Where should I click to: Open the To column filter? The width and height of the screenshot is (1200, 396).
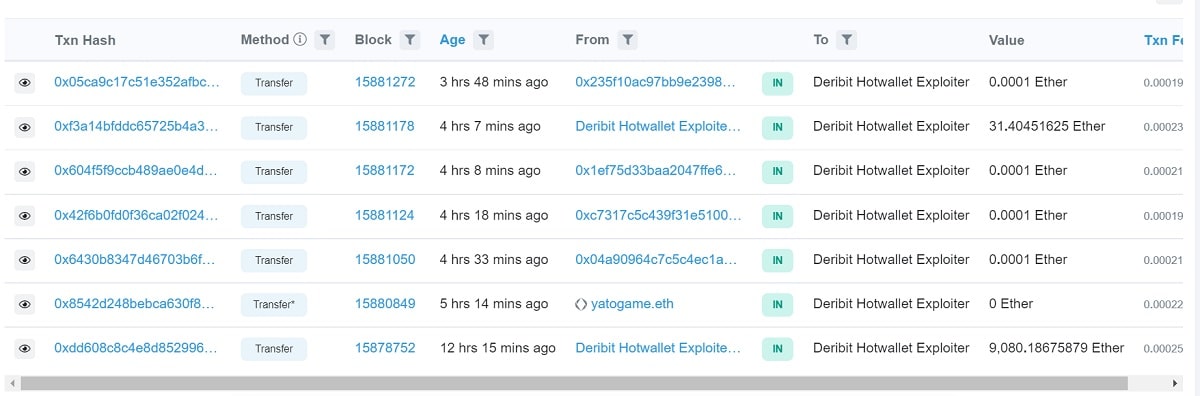pyautogui.click(x=846, y=40)
